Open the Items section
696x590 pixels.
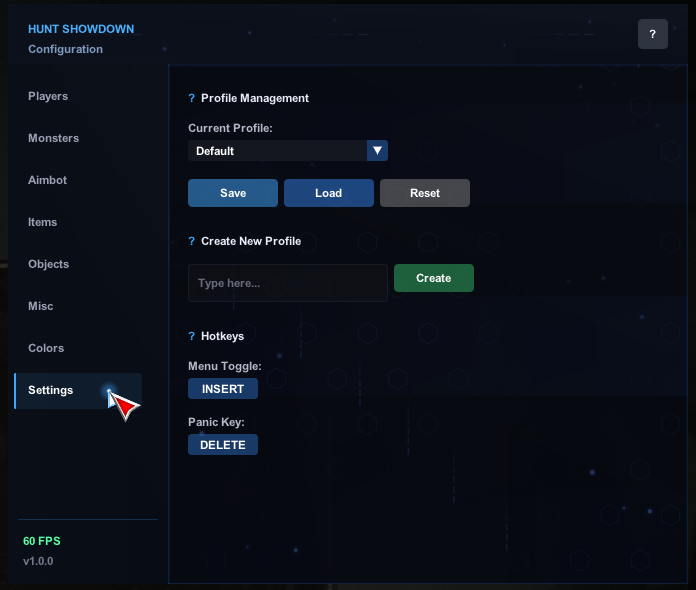43,222
